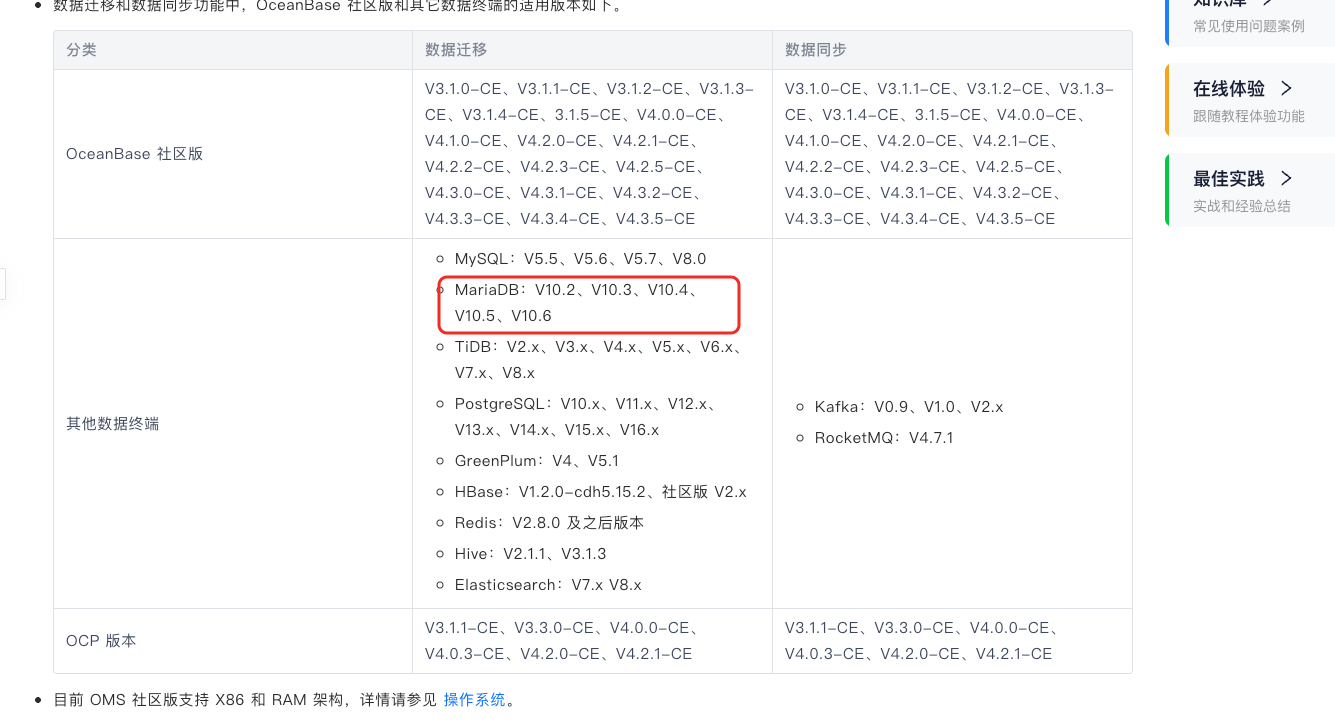The image size is (1335, 723).
Task: Click the Kafka: V0.9、V1.0、V2.x entry
Action: 909,407
